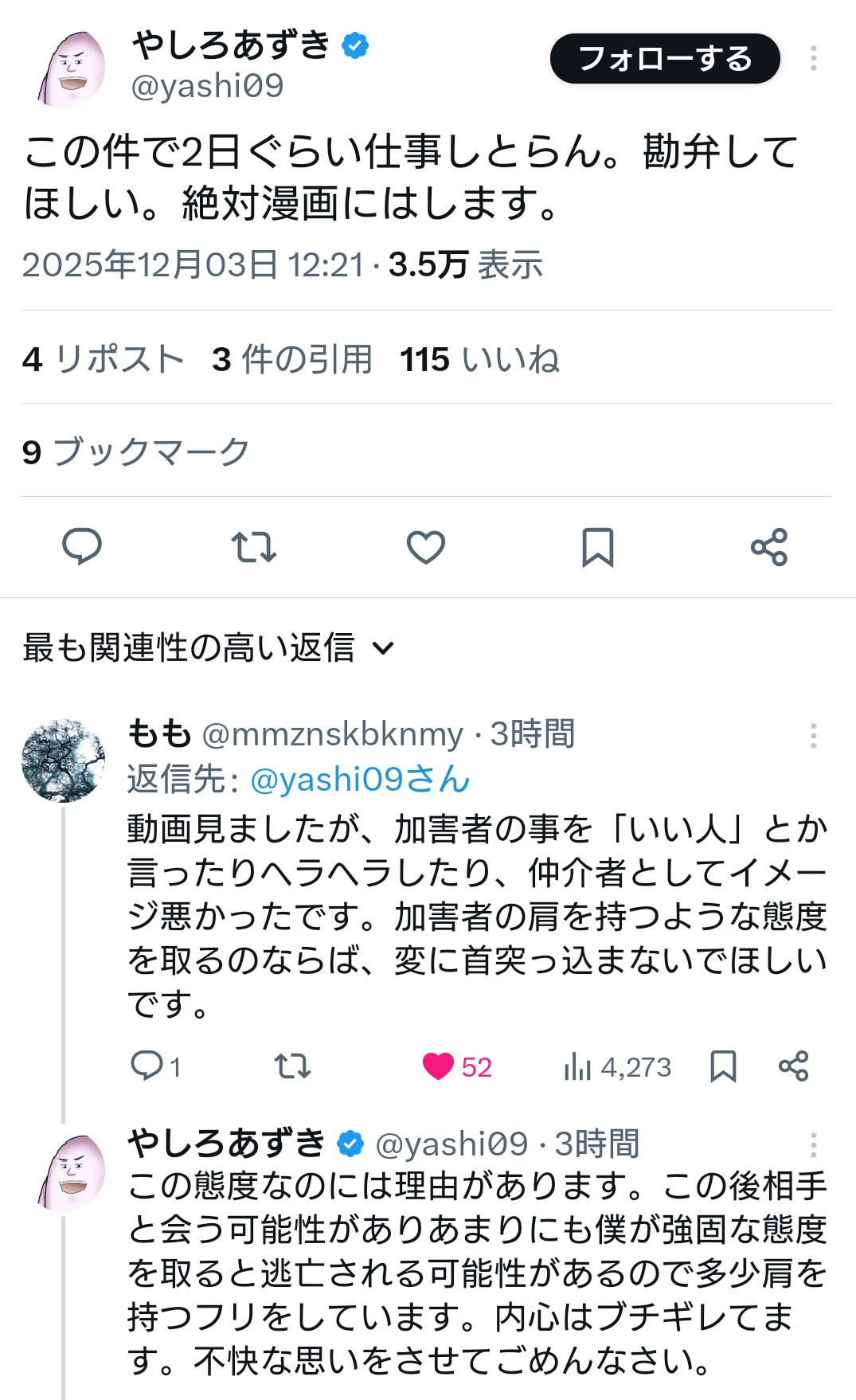Image resolution: width=856 pixels, height=1400 pixels.
Task: Like the main post with the heart icon
Action: coord(426,547)
